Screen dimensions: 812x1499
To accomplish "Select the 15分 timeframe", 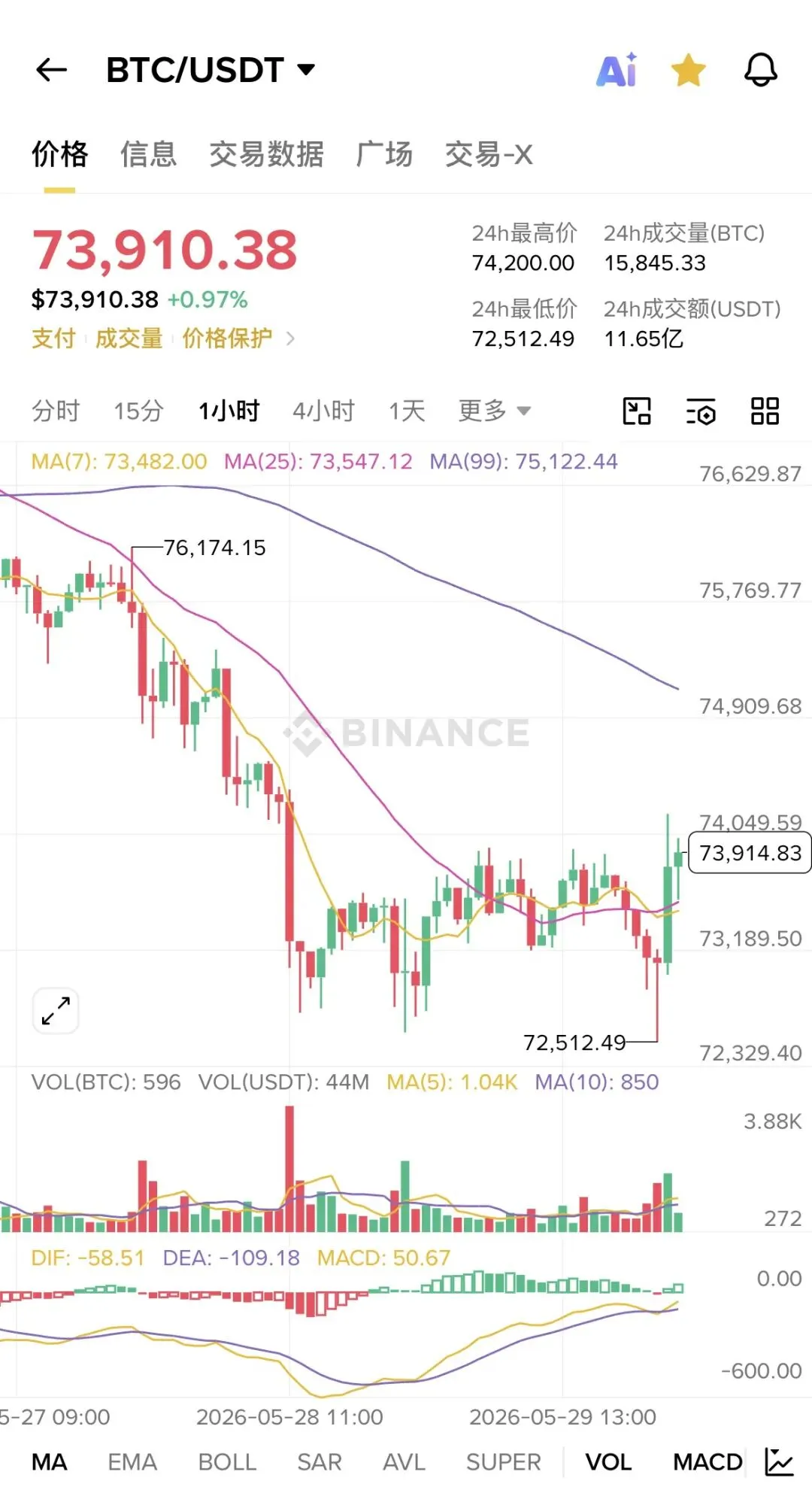I will pos(138,411).
